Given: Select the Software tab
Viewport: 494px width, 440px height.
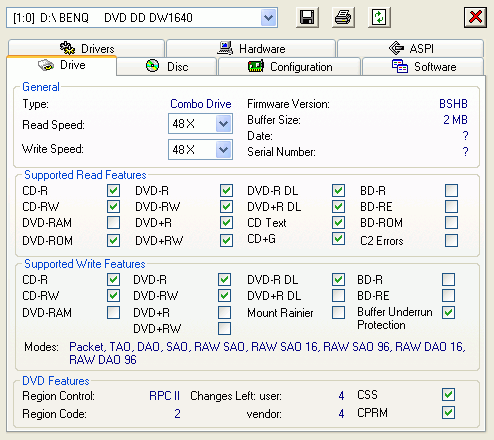Looking at the screenshot, I should (x=423, y=66).
